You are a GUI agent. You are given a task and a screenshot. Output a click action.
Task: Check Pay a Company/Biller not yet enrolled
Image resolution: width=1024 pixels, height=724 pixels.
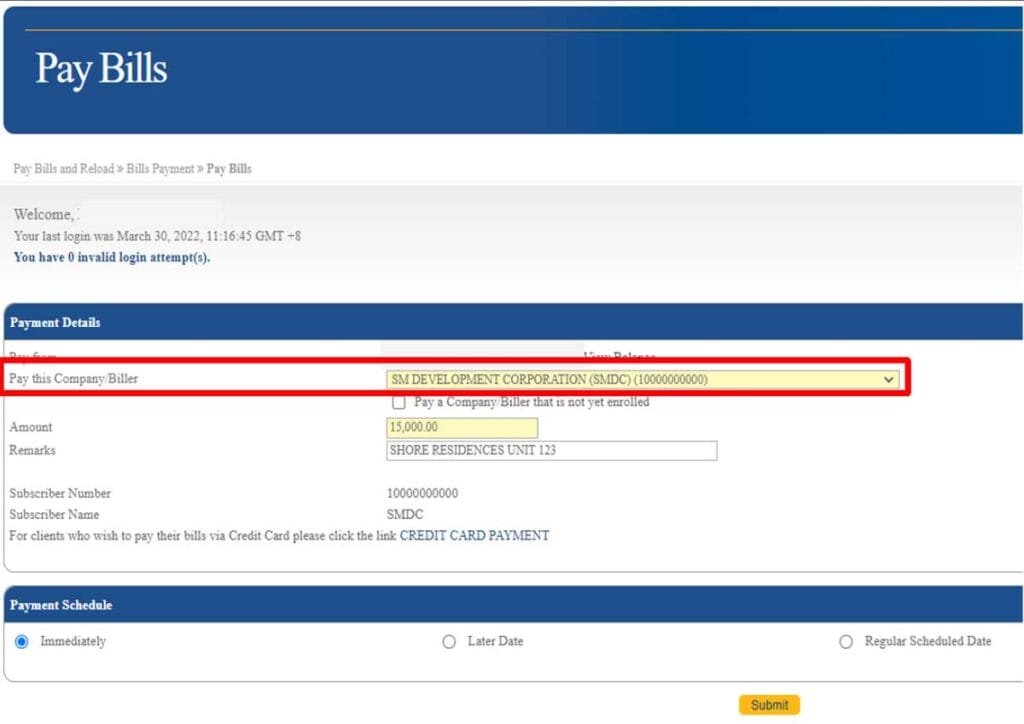[399, 402]
